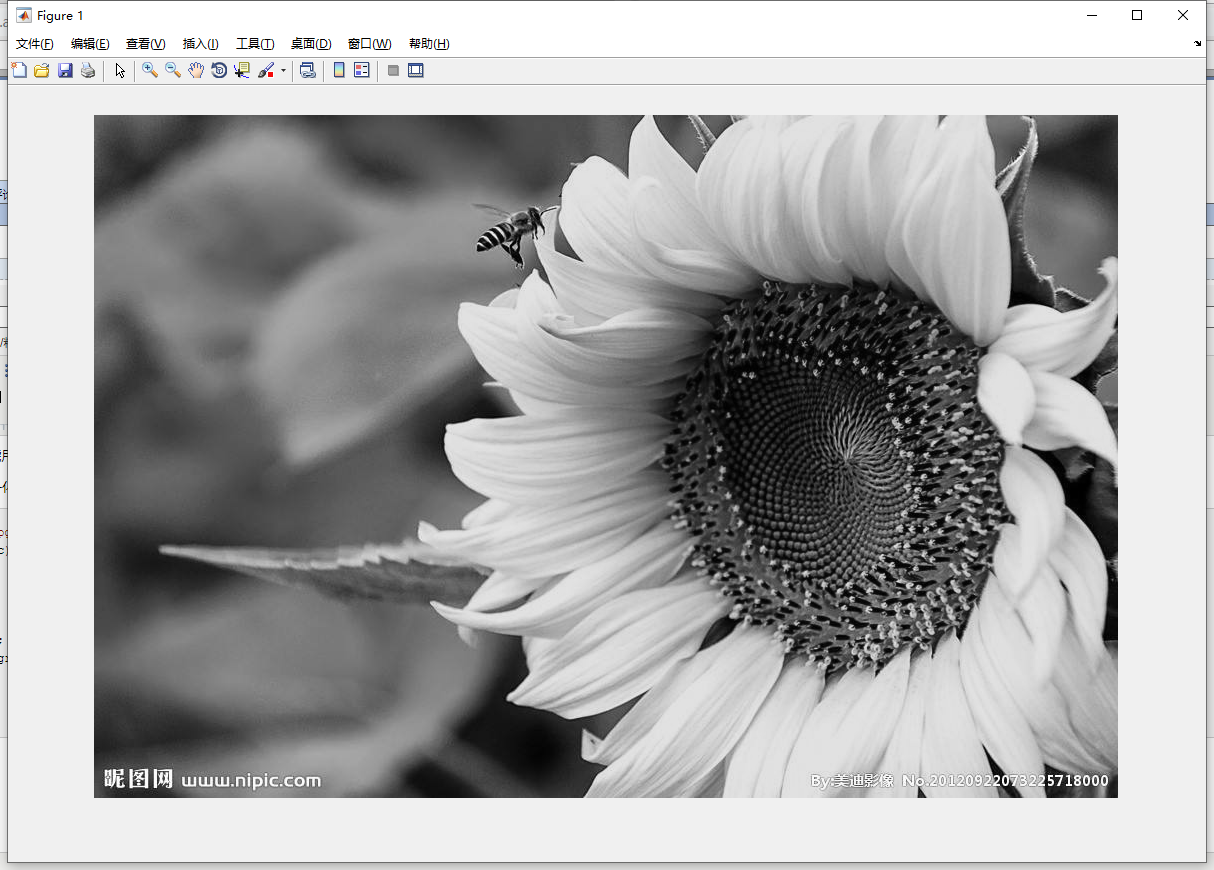Viewport: 1214px width, 870px height.
Task: Activate the Zoom Out magnifier tool
Action: [x=173, y=70]
